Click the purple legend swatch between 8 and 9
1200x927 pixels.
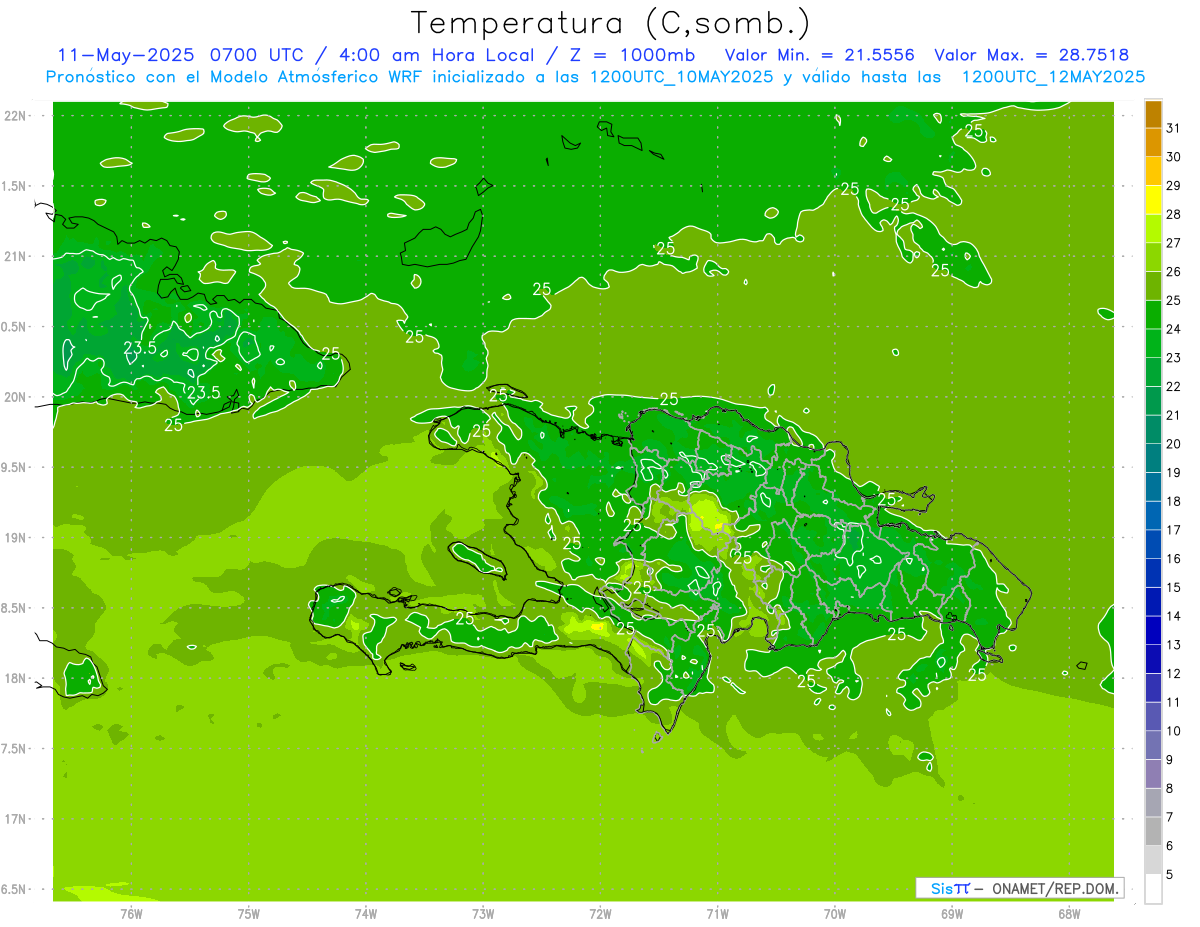click(x=1153, y=774)
